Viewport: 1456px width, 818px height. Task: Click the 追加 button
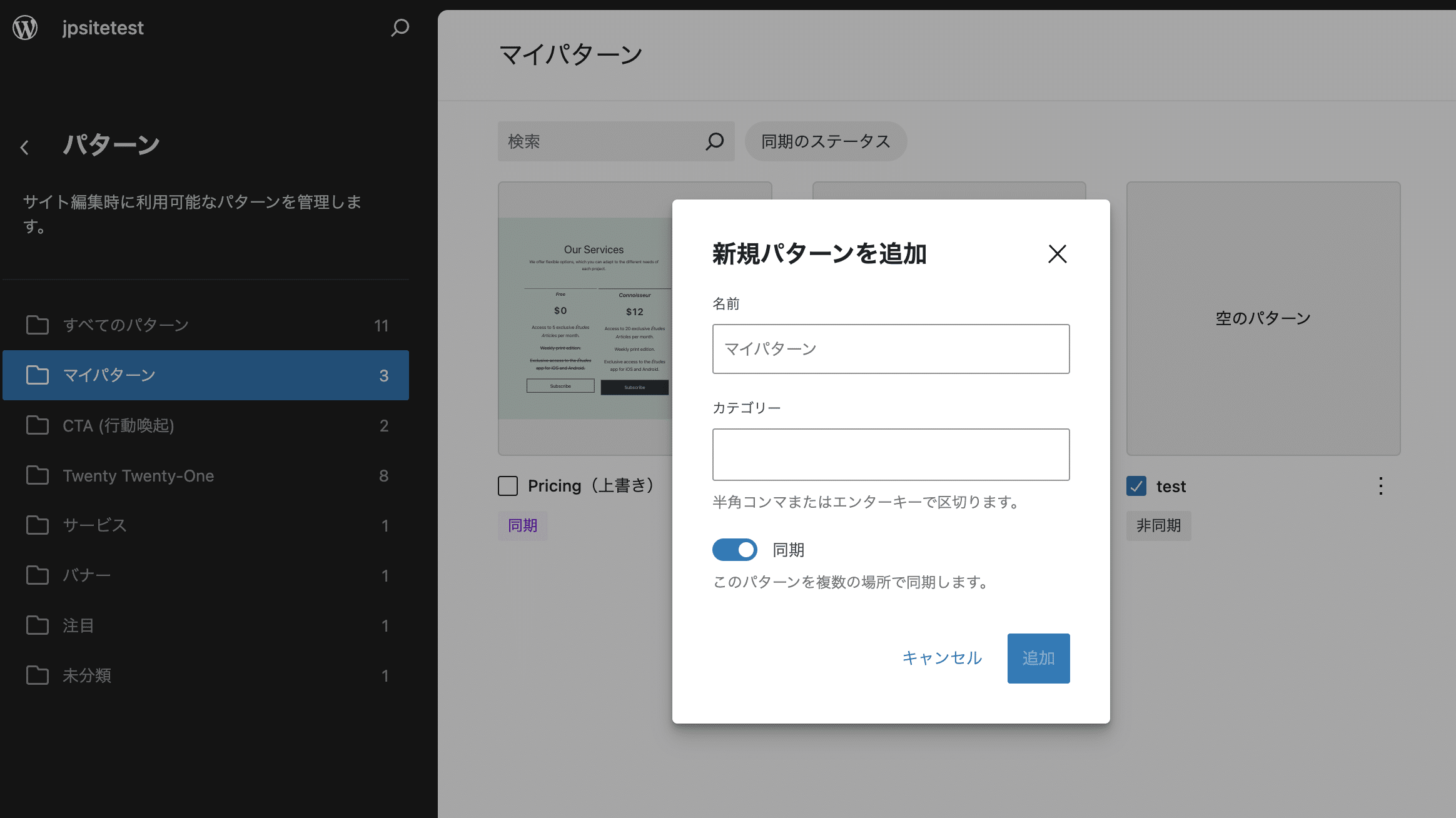point(1038,658)
